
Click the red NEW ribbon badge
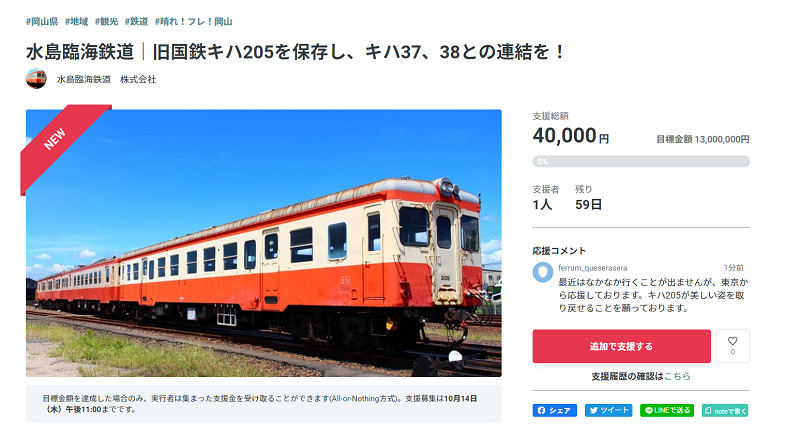coord(59,142)
